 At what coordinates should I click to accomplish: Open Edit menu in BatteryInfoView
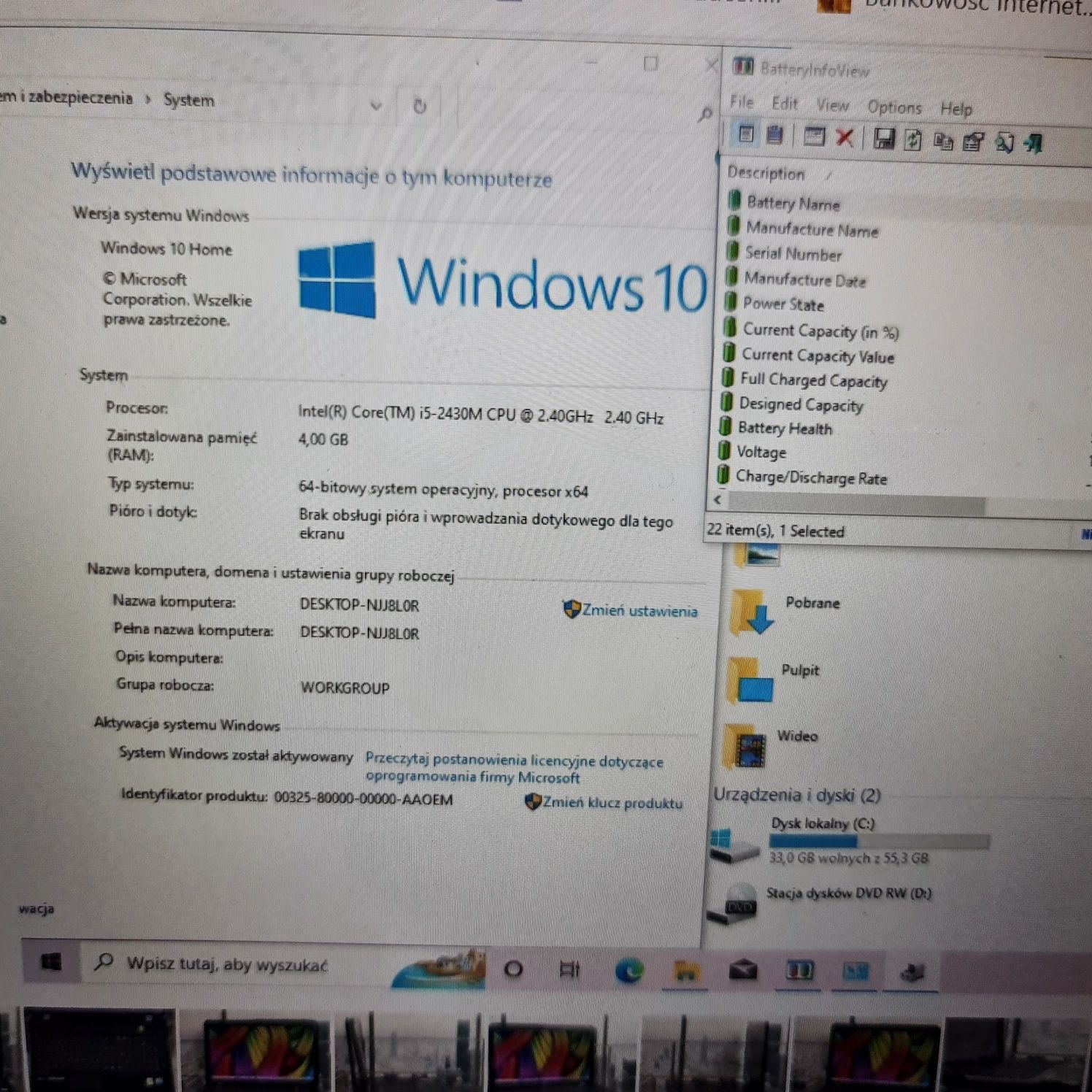[x=785, y=104]
